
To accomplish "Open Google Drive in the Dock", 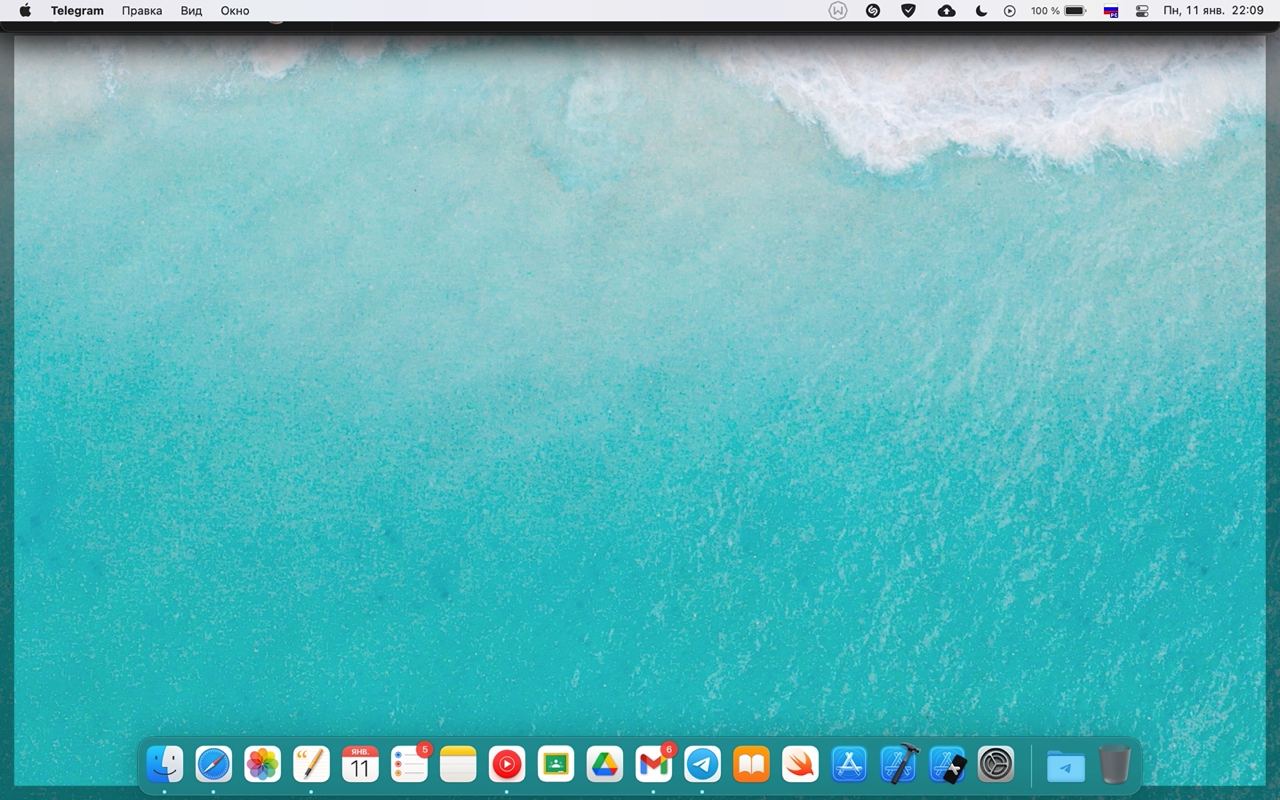I will 605,765.
